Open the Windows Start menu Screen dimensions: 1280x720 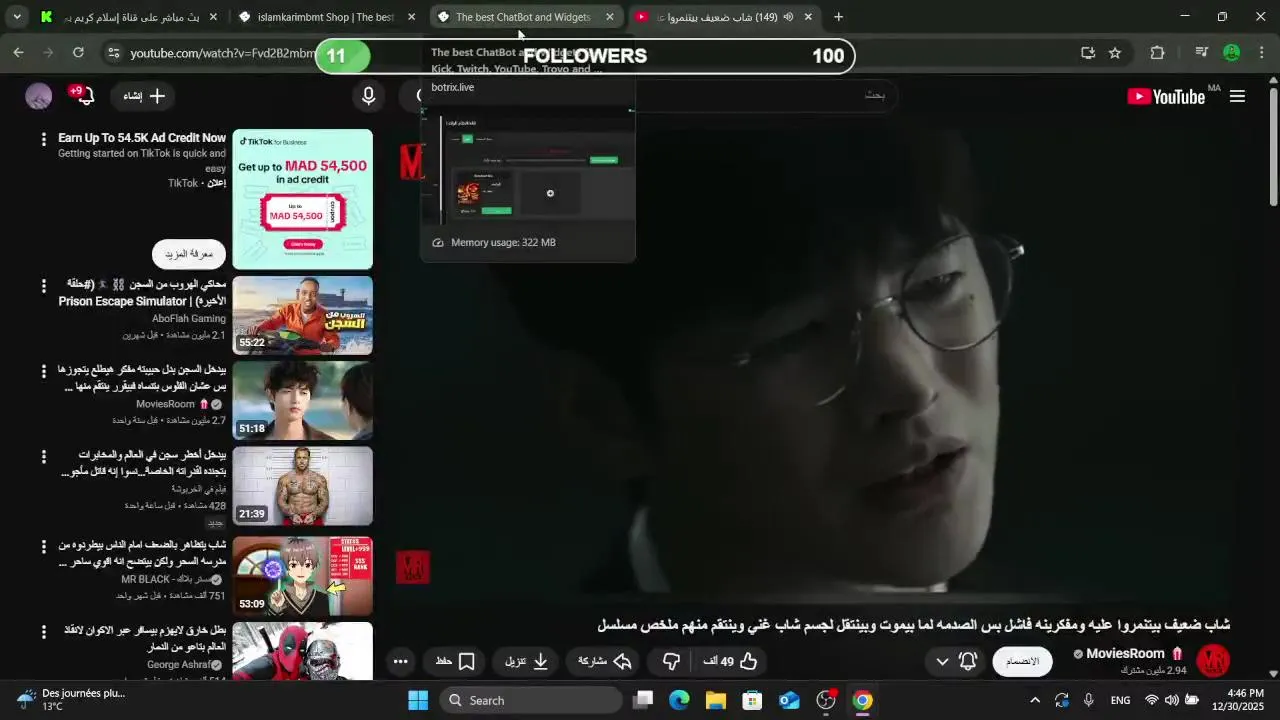coord(418,700)
